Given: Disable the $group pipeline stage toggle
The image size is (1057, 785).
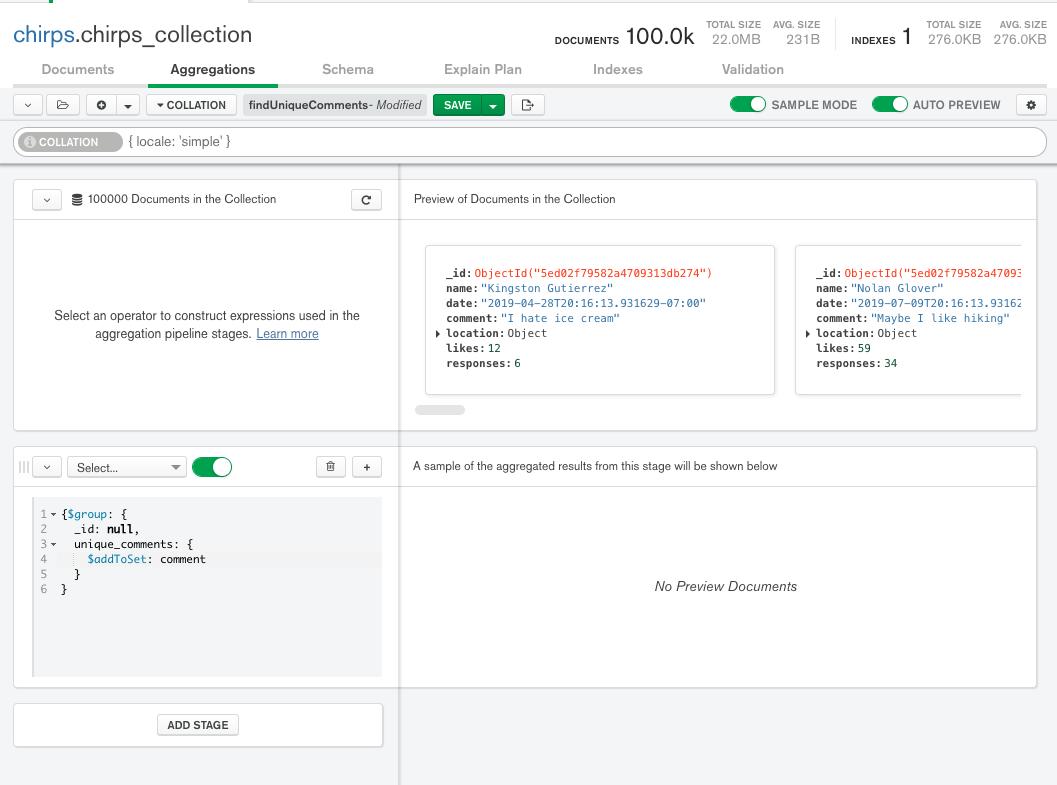Looking at the screenshot, I should pos(212,466).
